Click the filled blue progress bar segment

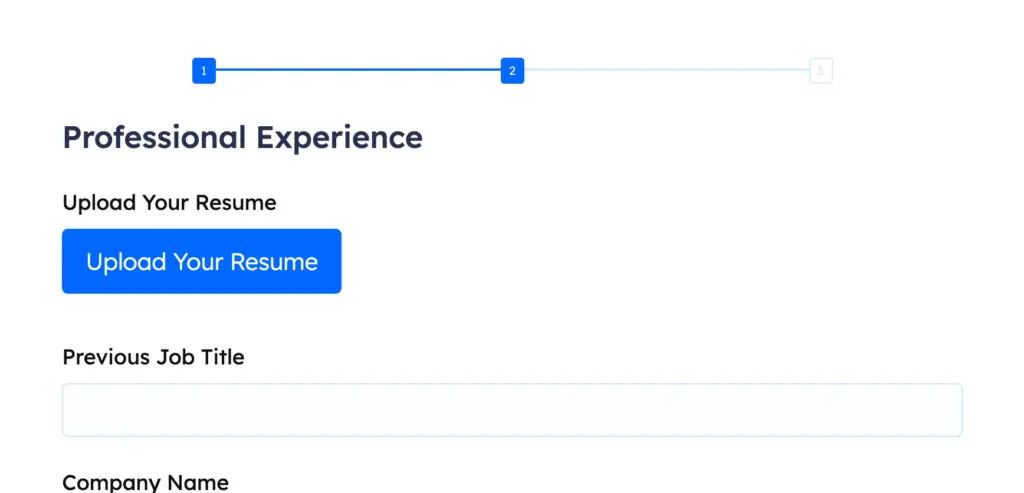pos(358,70)
